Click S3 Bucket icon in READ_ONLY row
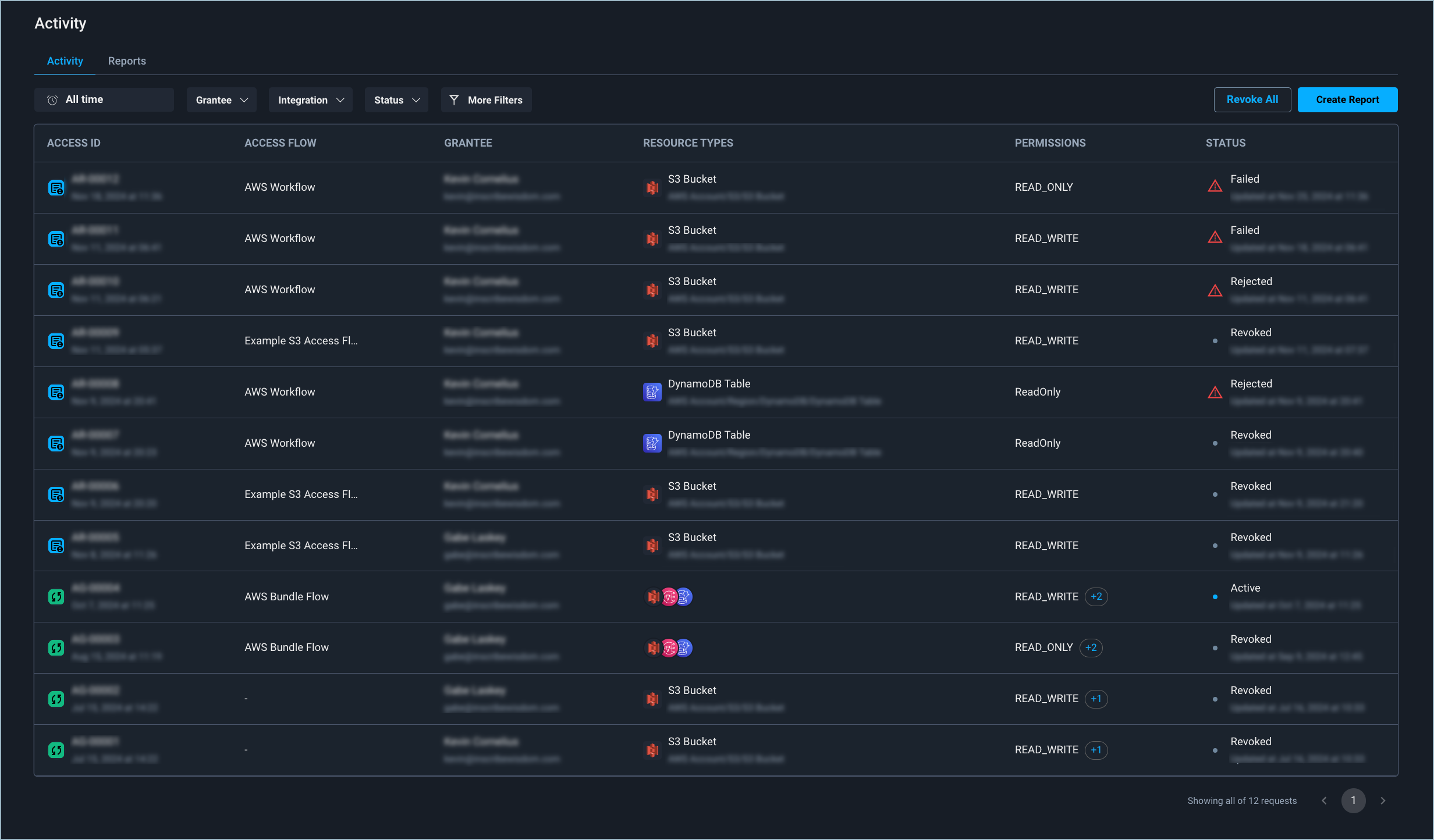 point(652,187)
